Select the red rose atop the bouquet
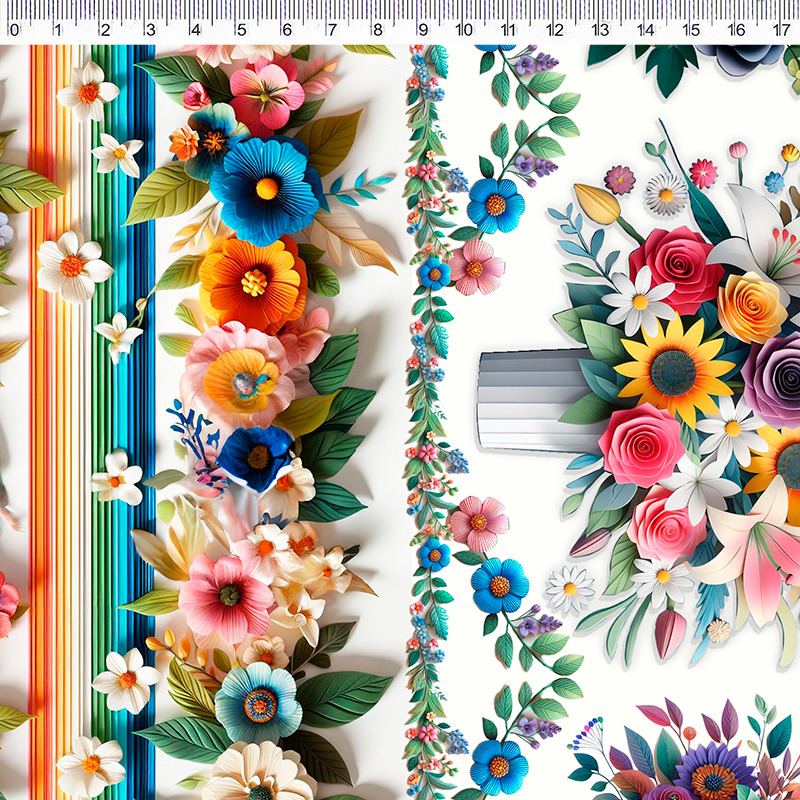The width and height of the screenshot is (800, 800). pos(675,265)
